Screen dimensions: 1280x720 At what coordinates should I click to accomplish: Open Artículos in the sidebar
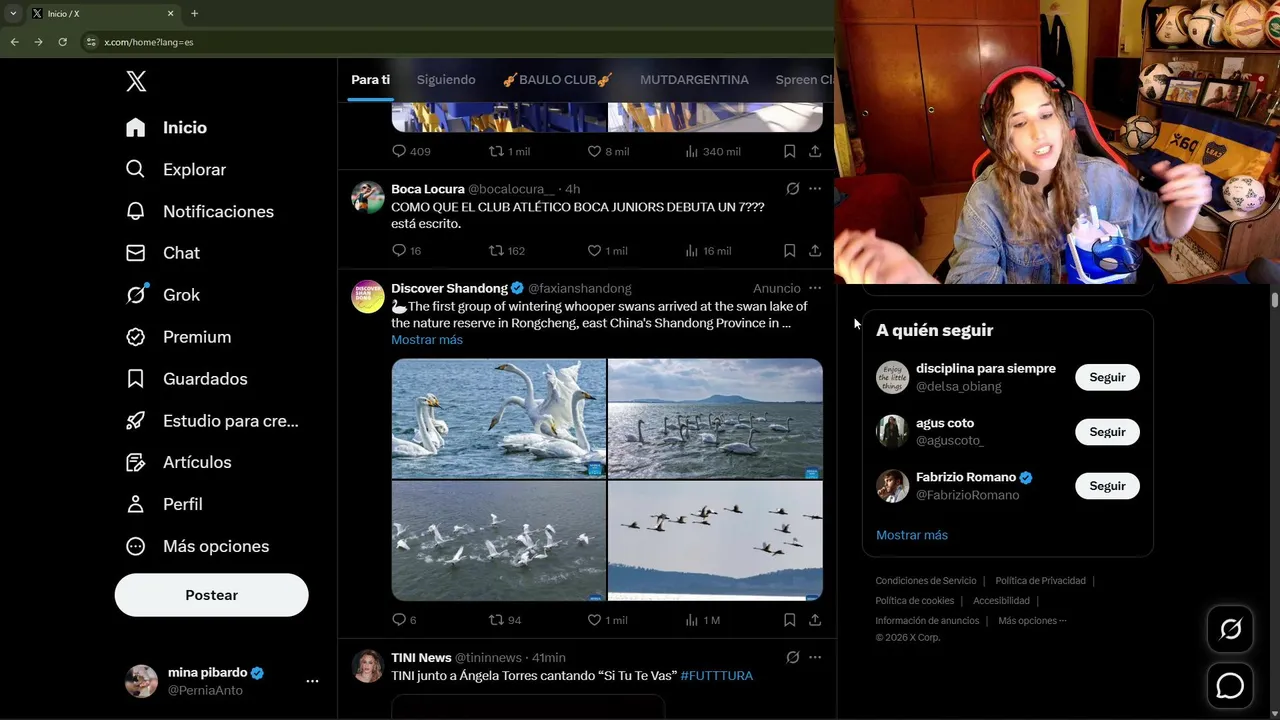(x=178, y=462)
